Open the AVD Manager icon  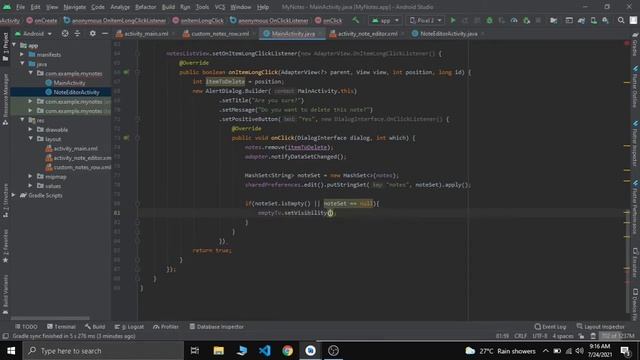tap(593, 20)
